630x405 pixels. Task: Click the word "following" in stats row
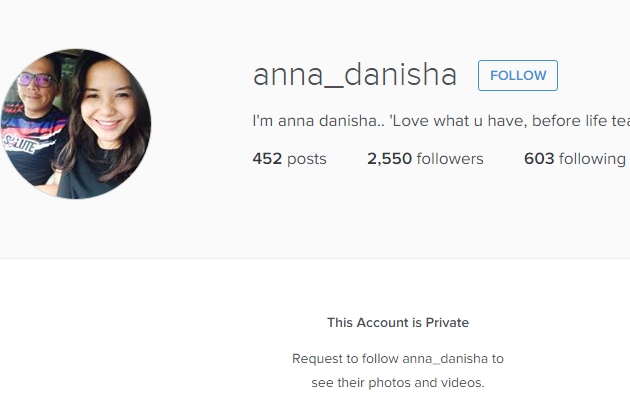coord(592,160)
